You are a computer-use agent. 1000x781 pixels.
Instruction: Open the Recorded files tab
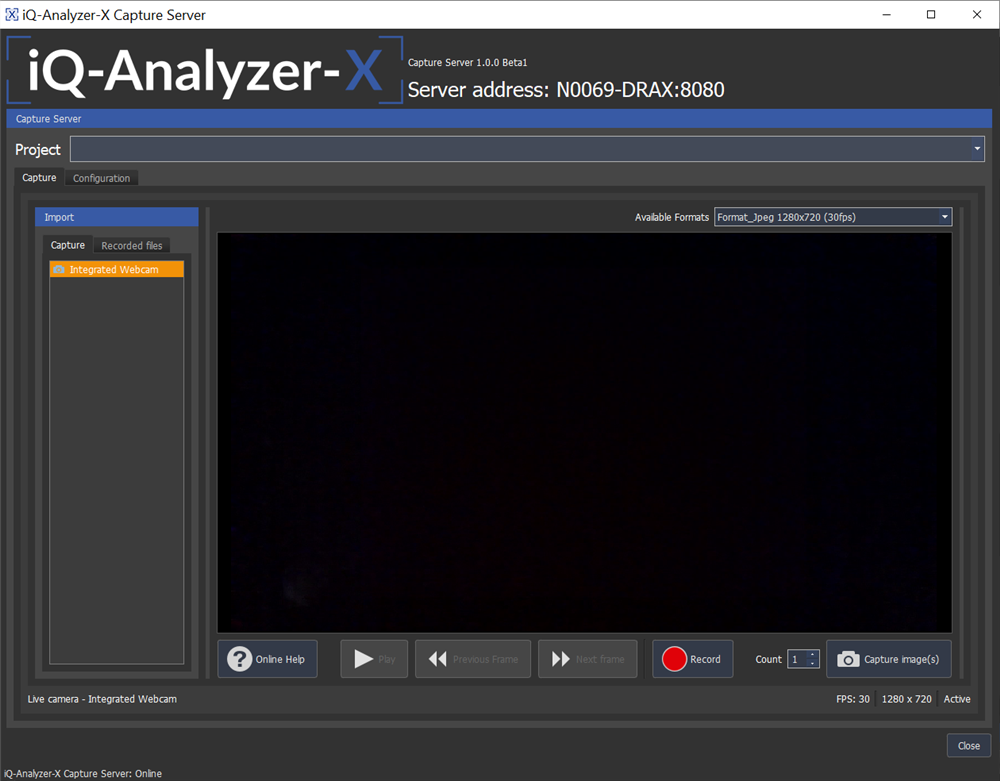pyautogui.click(x=131, y=245)
